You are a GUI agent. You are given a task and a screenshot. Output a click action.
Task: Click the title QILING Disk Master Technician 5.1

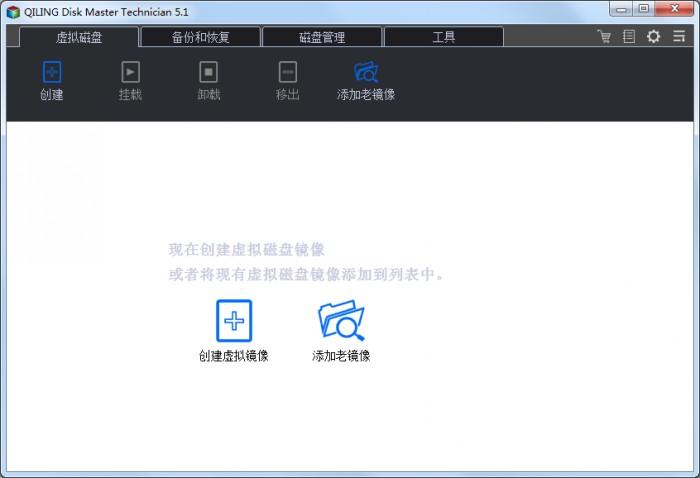[106, 12]
